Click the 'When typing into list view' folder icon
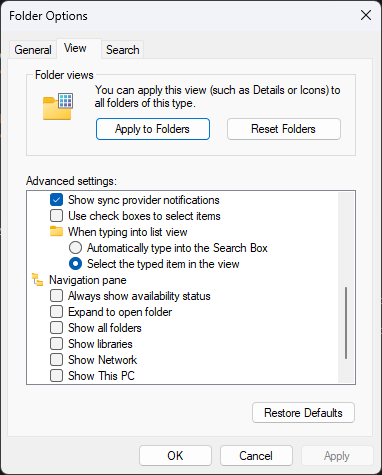This screenshot has width=382, height=475. coord(56,231)
